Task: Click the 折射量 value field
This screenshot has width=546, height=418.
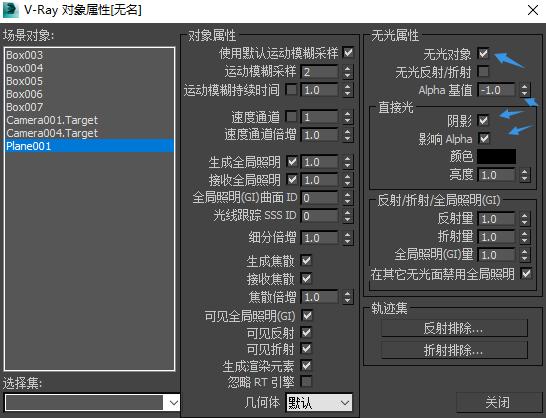Action: coord(496,237)
